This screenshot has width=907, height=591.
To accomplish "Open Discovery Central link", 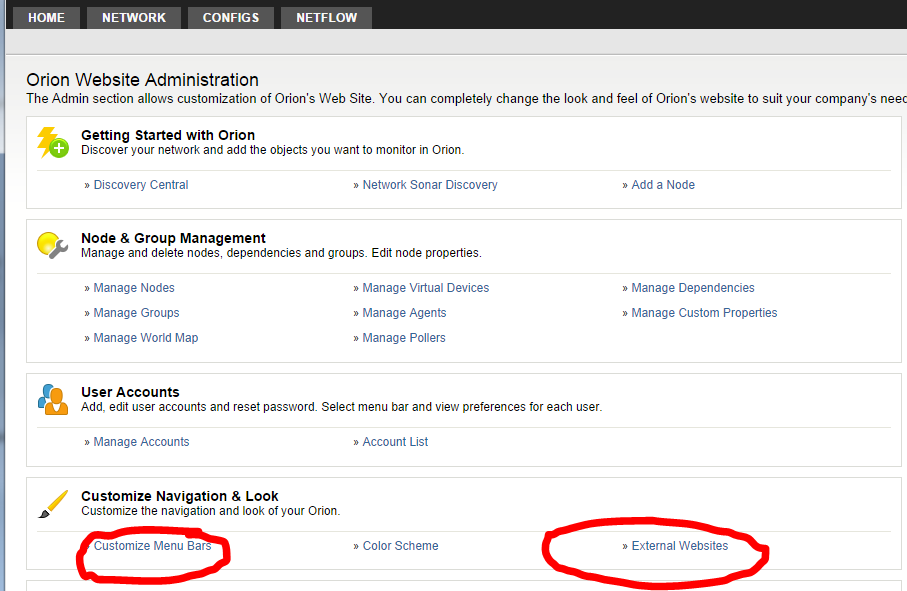I will (141, 184).
